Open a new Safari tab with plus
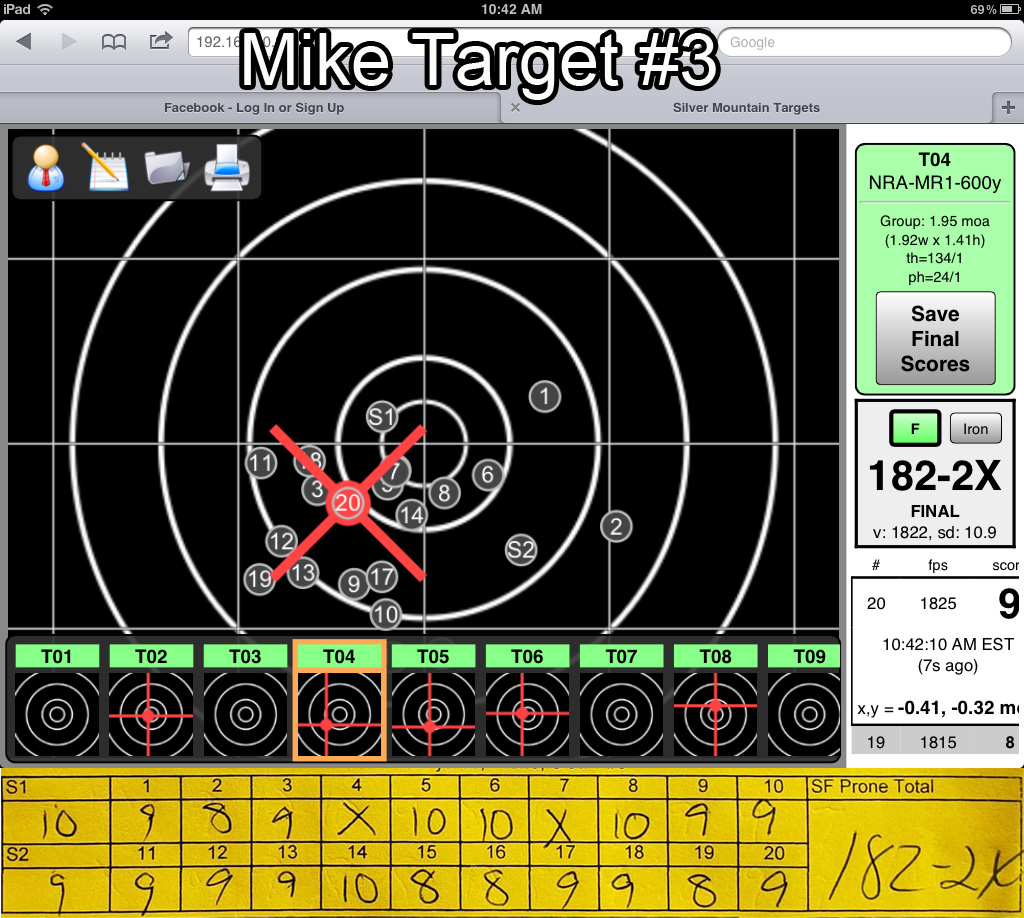The width and height of the screenshot is (1024, 918). pos(1008,107)
